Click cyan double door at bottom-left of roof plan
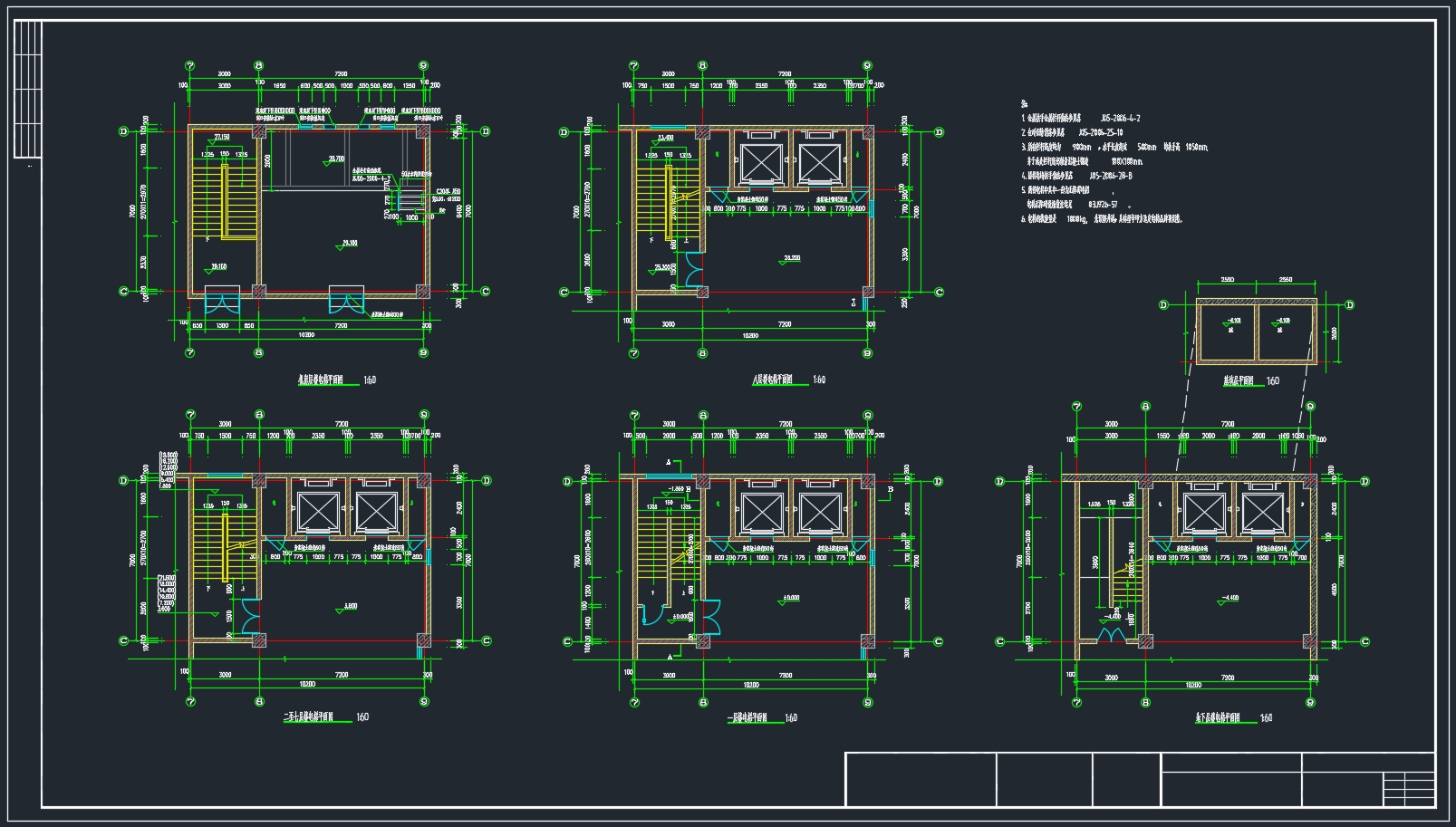This screenshot has height=827, width=1456. [221, 299]
